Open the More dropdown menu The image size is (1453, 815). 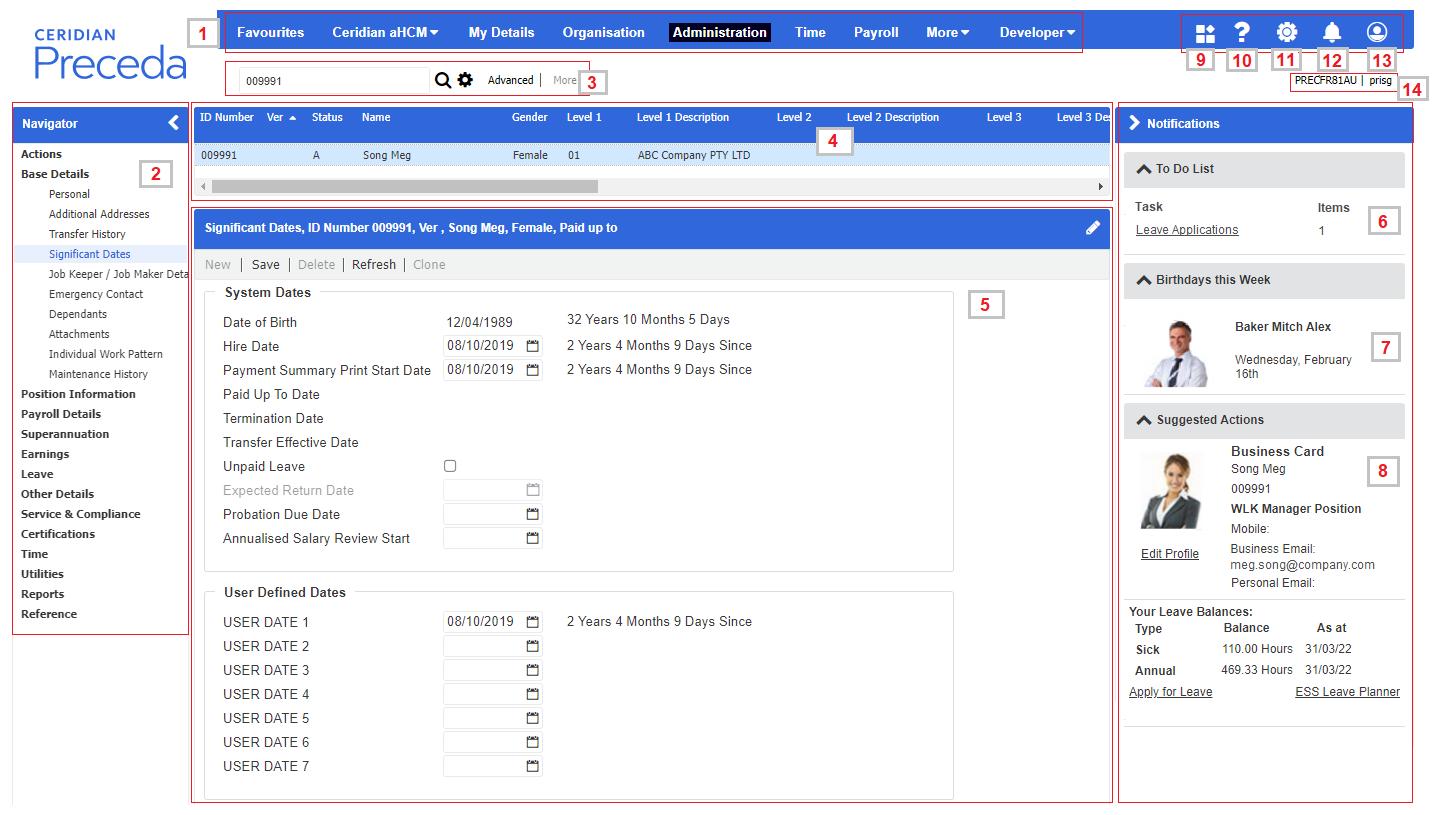pos(947,32)
